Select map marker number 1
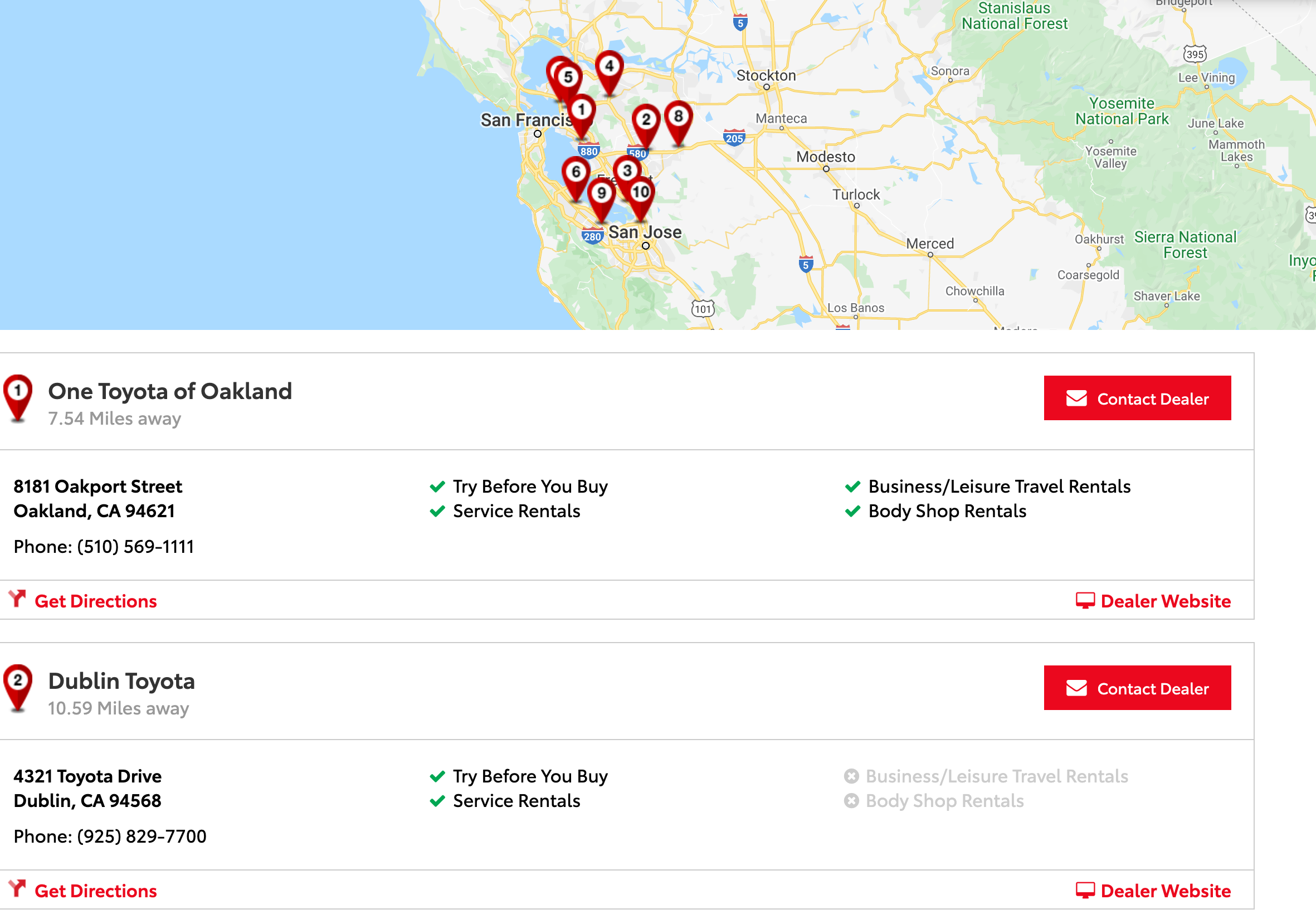 click(x=582, y=110)
